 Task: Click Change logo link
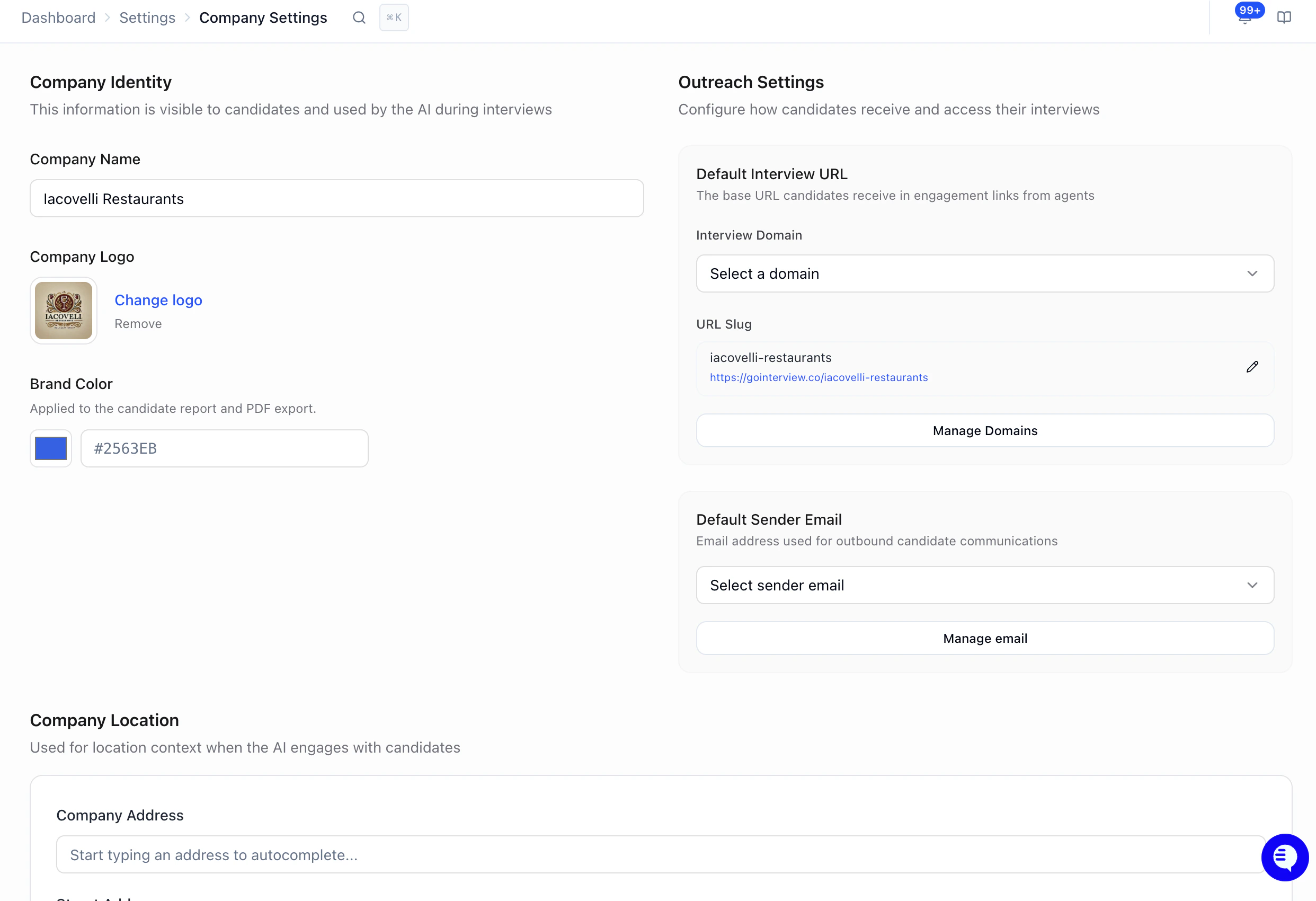coord(158,301)
